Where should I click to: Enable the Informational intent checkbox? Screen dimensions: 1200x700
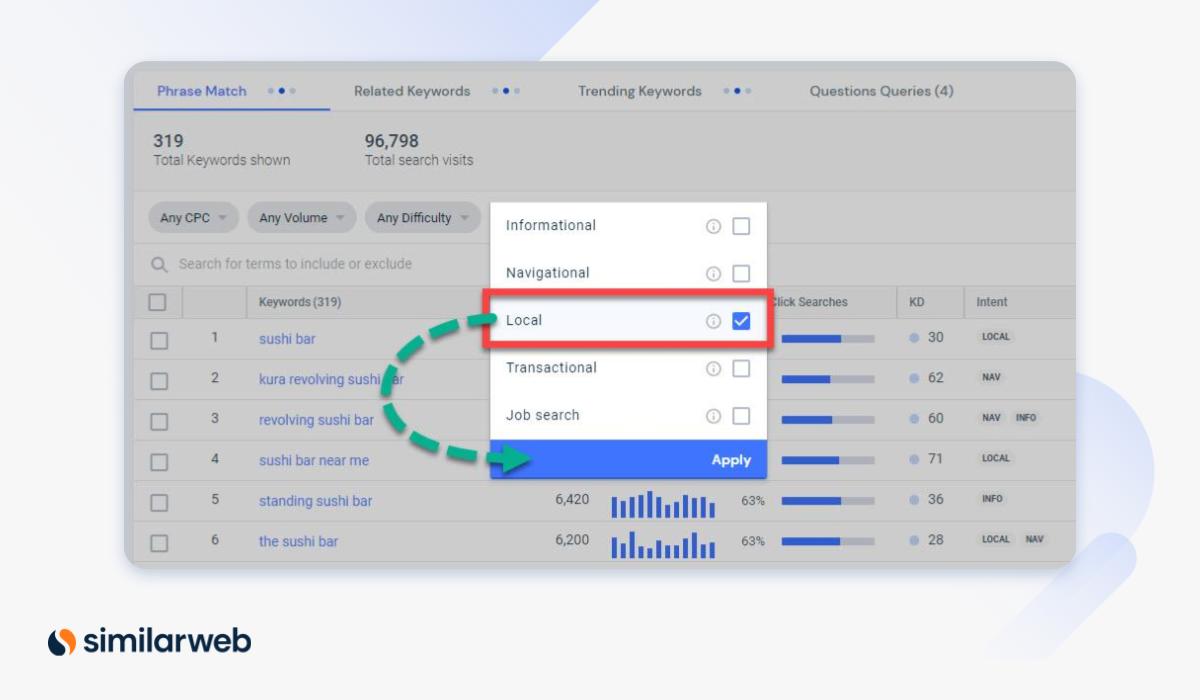click(x=741, y=226)
